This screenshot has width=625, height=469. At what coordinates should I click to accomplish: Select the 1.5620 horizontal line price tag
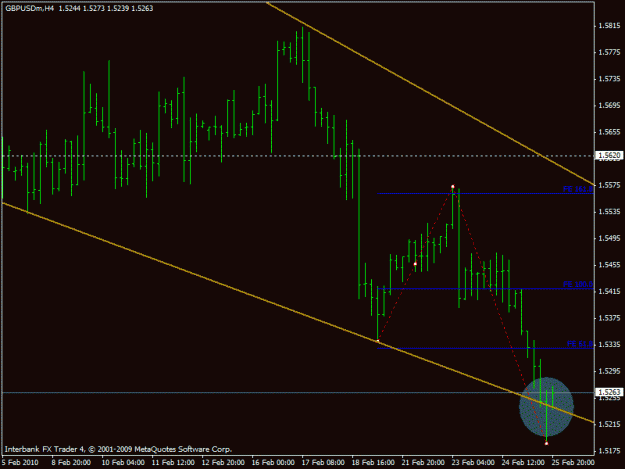coord(609,155)
